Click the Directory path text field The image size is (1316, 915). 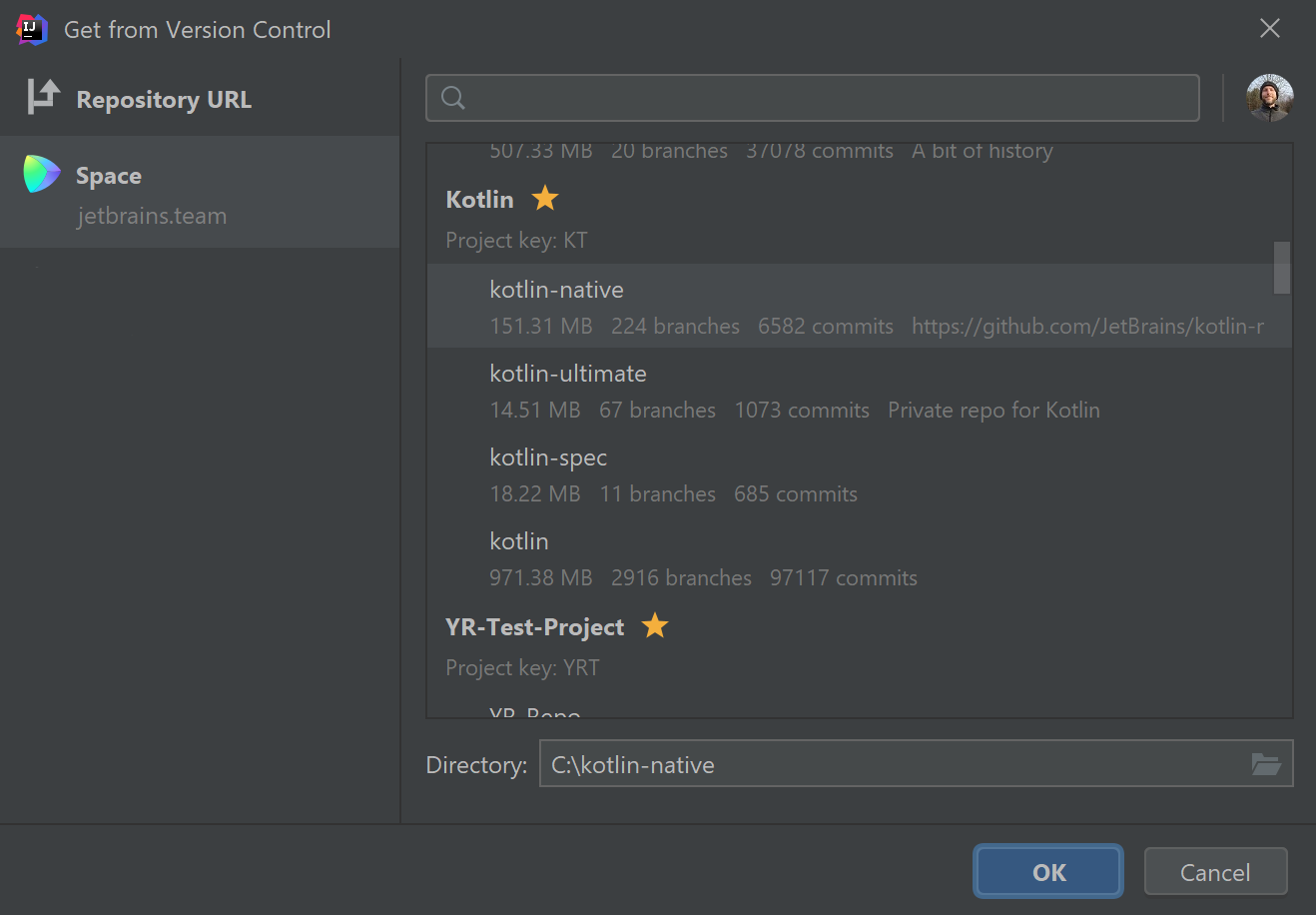(889, 764)
